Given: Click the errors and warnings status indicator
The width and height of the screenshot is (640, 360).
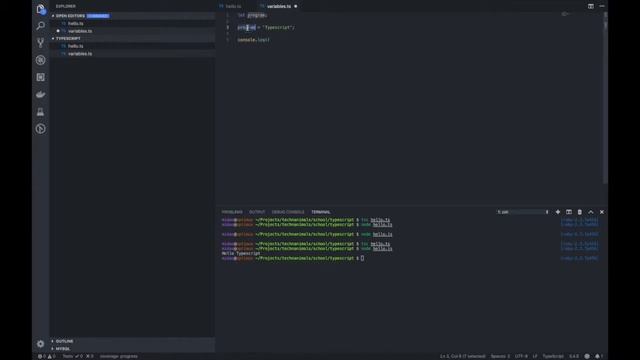Looking at the screenshot, I should 47,356.
